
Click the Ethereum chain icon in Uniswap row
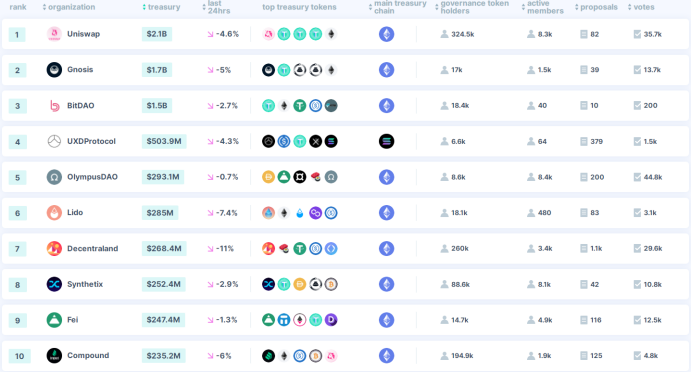click(387, 34)
